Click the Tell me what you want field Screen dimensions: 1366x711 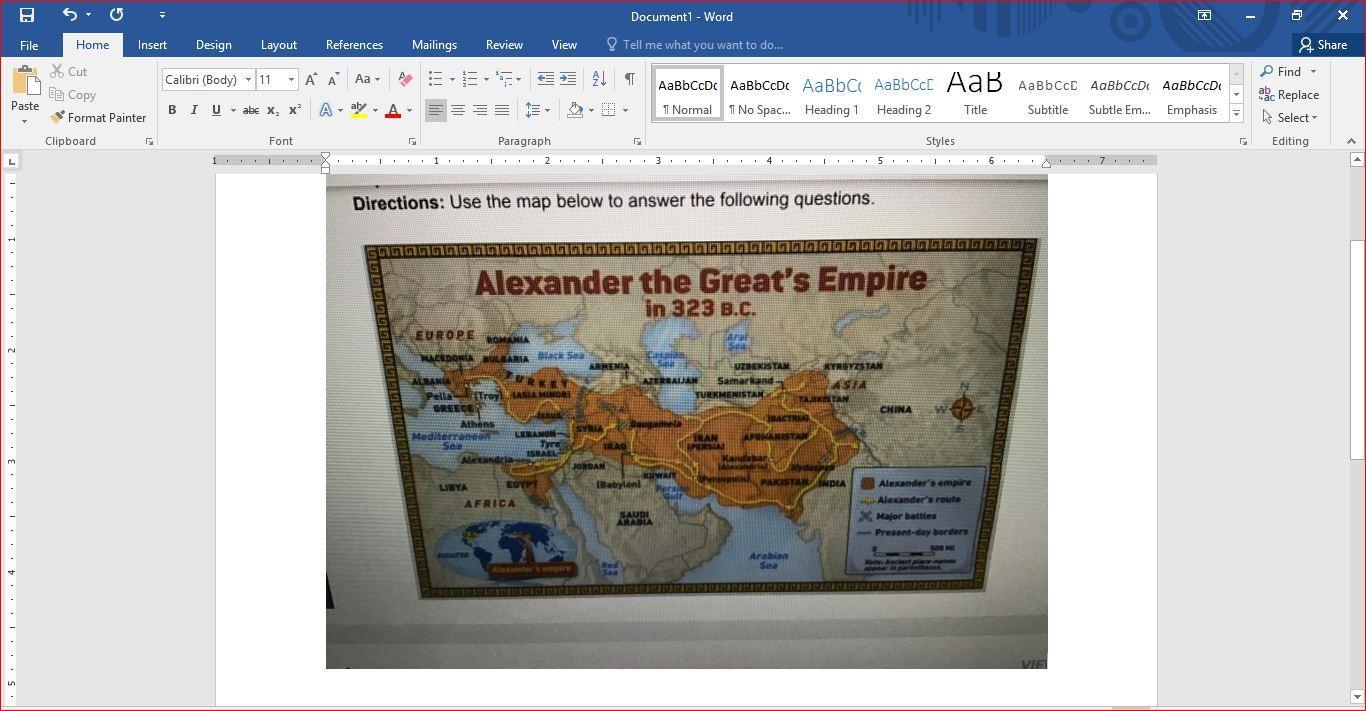pos(702,45)
